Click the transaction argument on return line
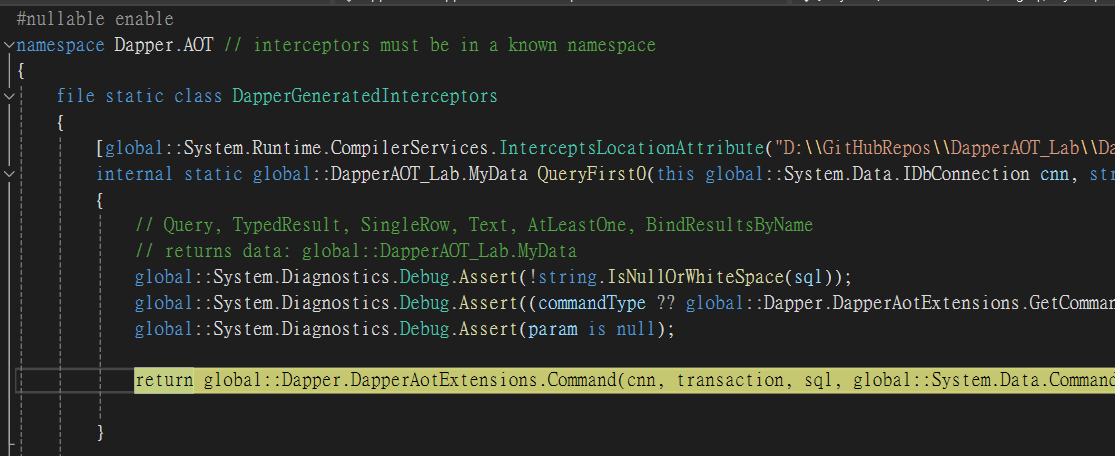 (731, 381)
